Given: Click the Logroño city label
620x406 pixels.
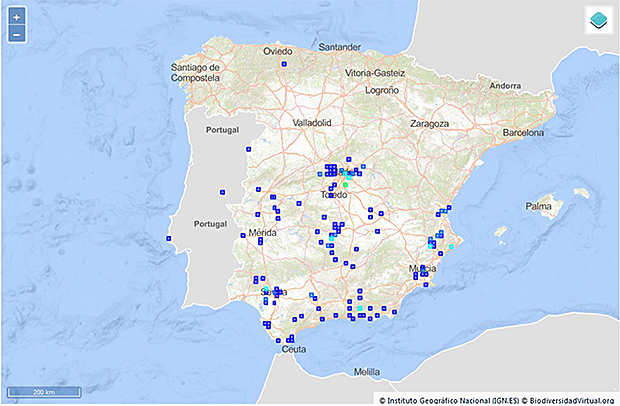Looking at the screenshot, I should [382, 89].
